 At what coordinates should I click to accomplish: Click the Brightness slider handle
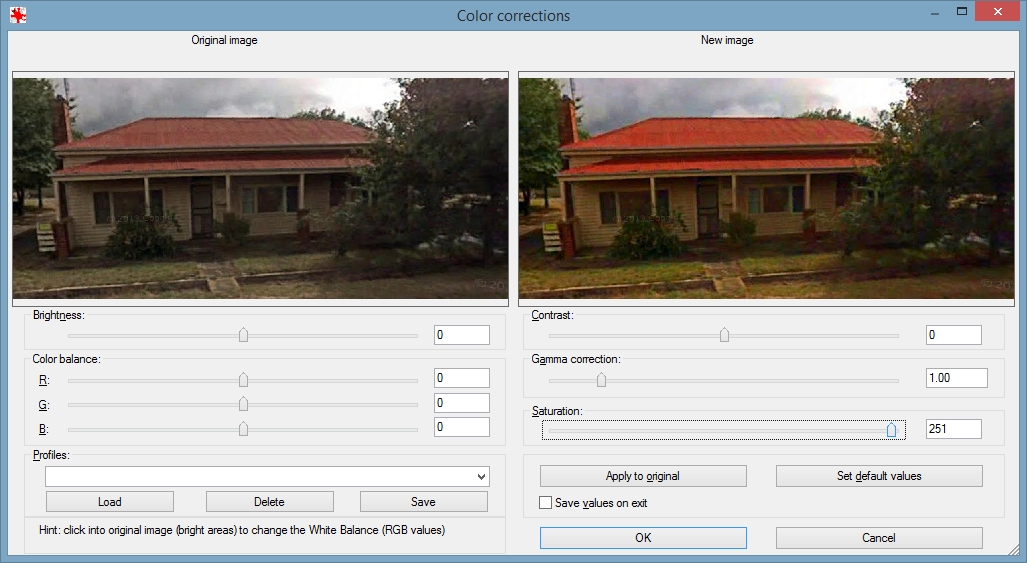(243, 336)
